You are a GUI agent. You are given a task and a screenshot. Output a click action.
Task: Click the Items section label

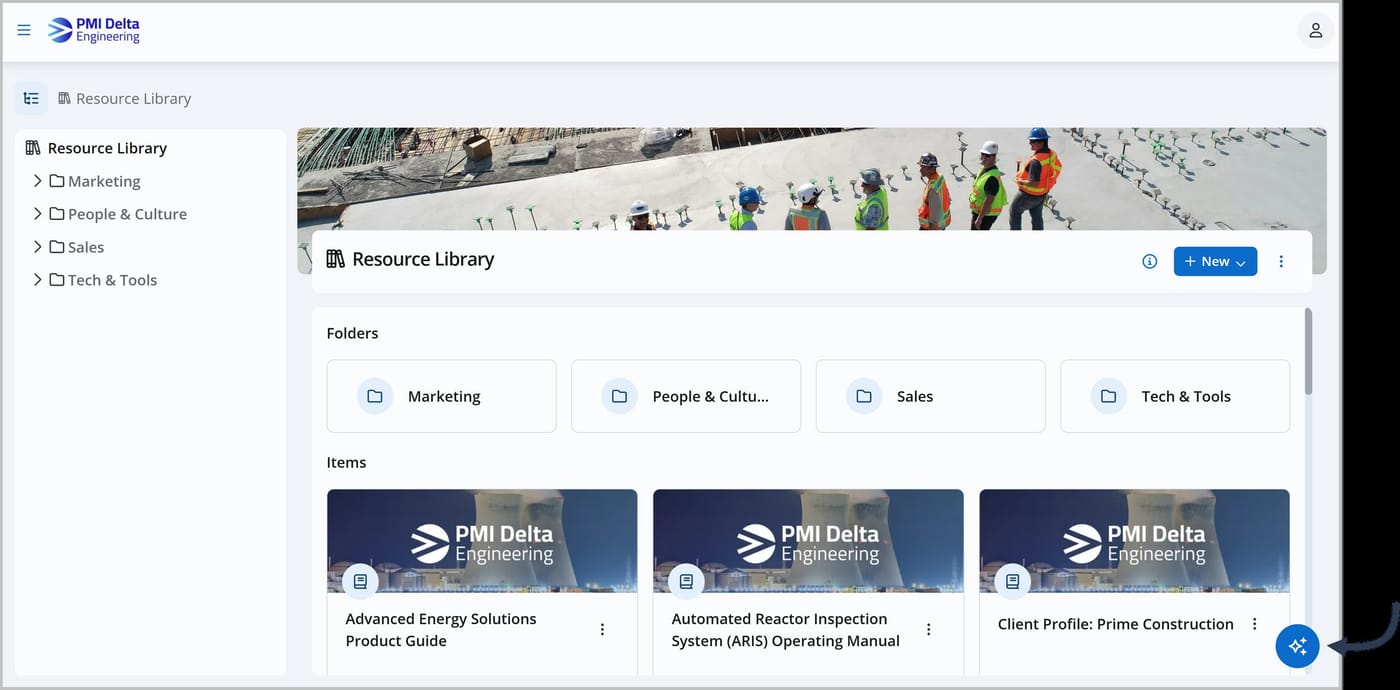pos(346,462)
